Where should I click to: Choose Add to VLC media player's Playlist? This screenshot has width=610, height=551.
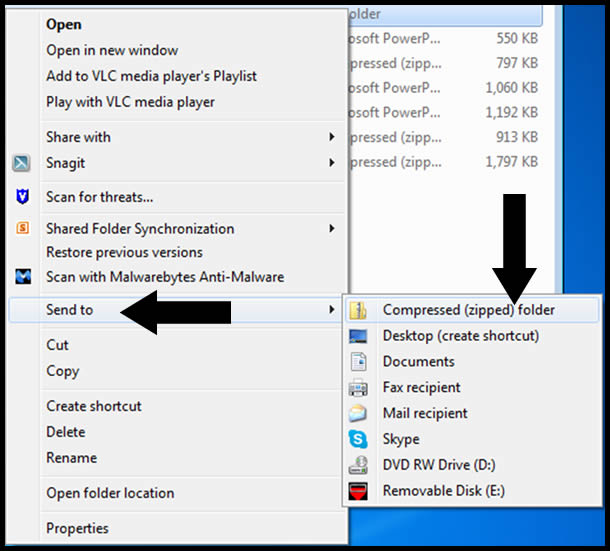tap(151, 76)
